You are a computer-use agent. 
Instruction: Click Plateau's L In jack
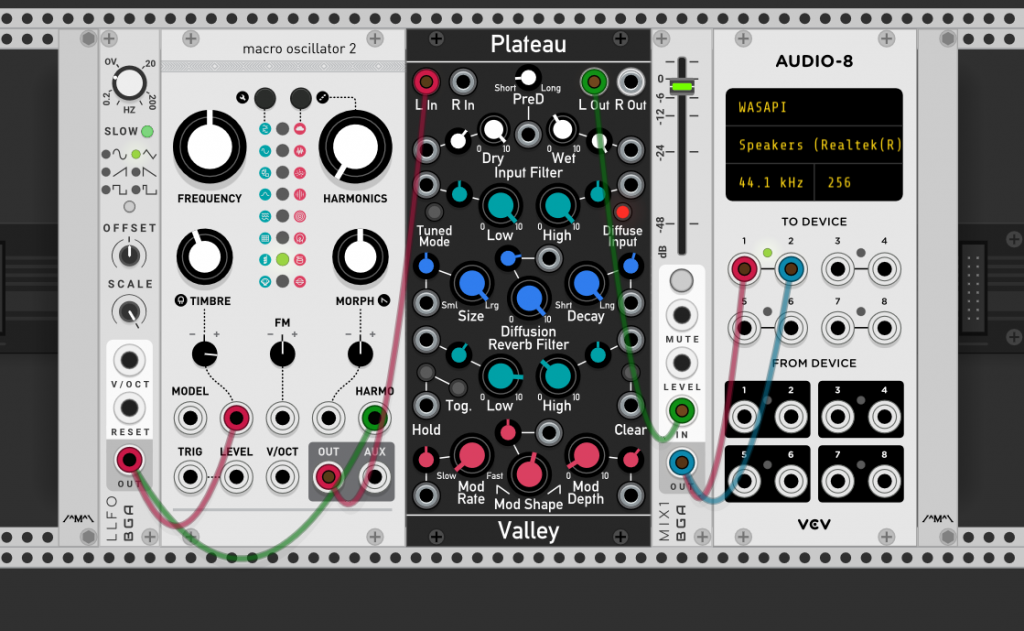426,82
